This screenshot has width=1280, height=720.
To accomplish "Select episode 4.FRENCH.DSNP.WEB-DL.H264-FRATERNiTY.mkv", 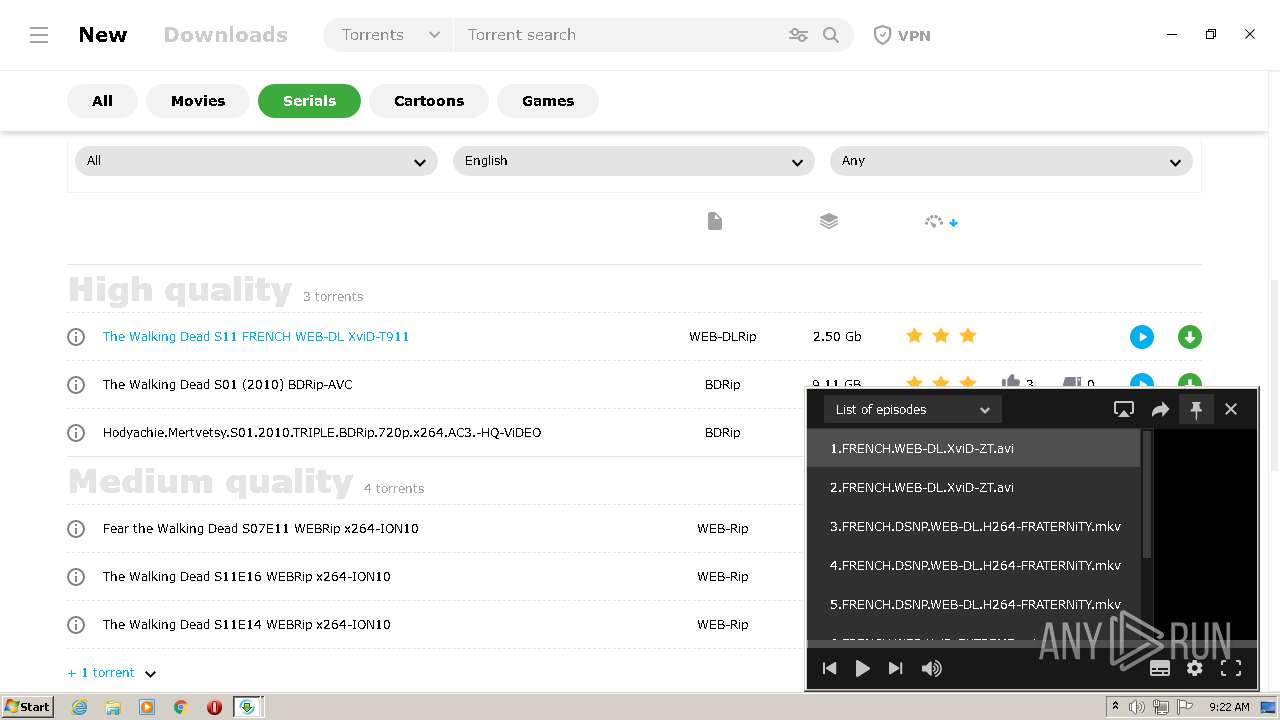I will point(973,565).
